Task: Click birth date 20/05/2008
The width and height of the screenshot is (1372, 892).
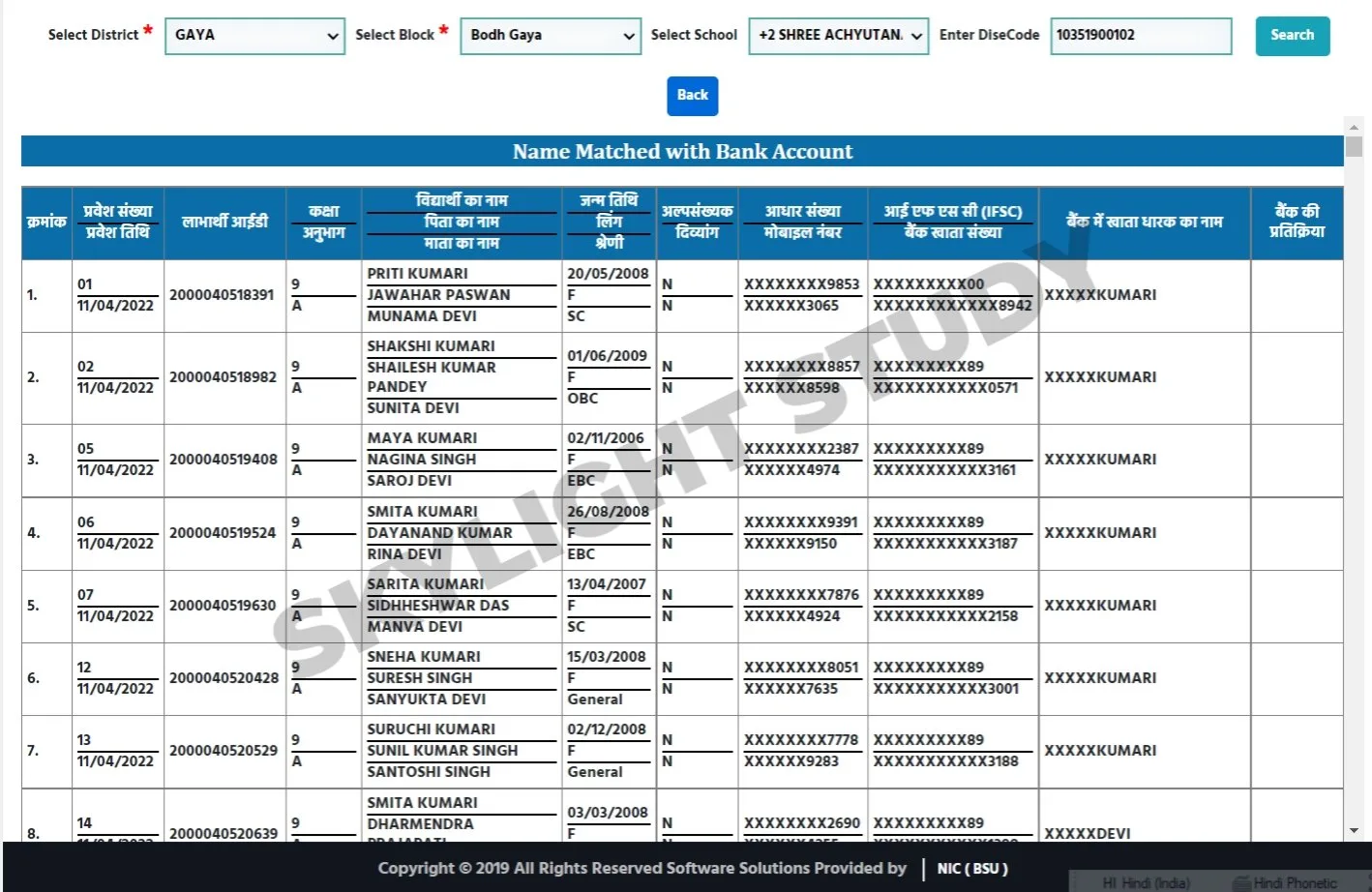Action: pos(608,274)
